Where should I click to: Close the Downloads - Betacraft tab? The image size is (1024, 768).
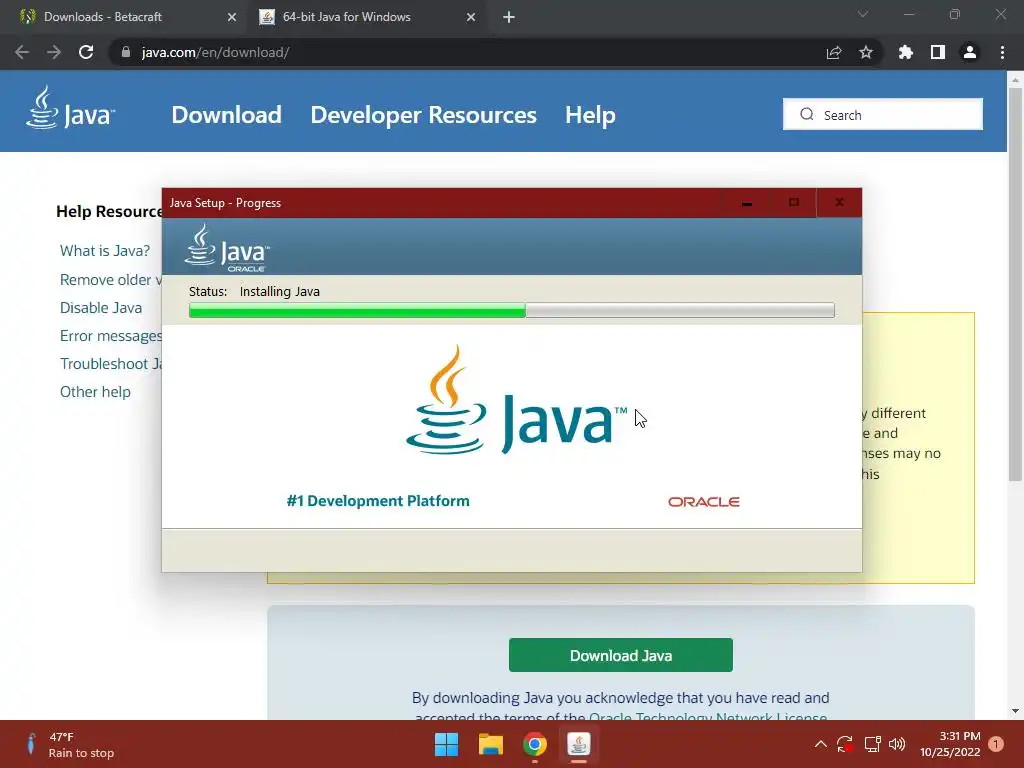[x=232, y=17]
